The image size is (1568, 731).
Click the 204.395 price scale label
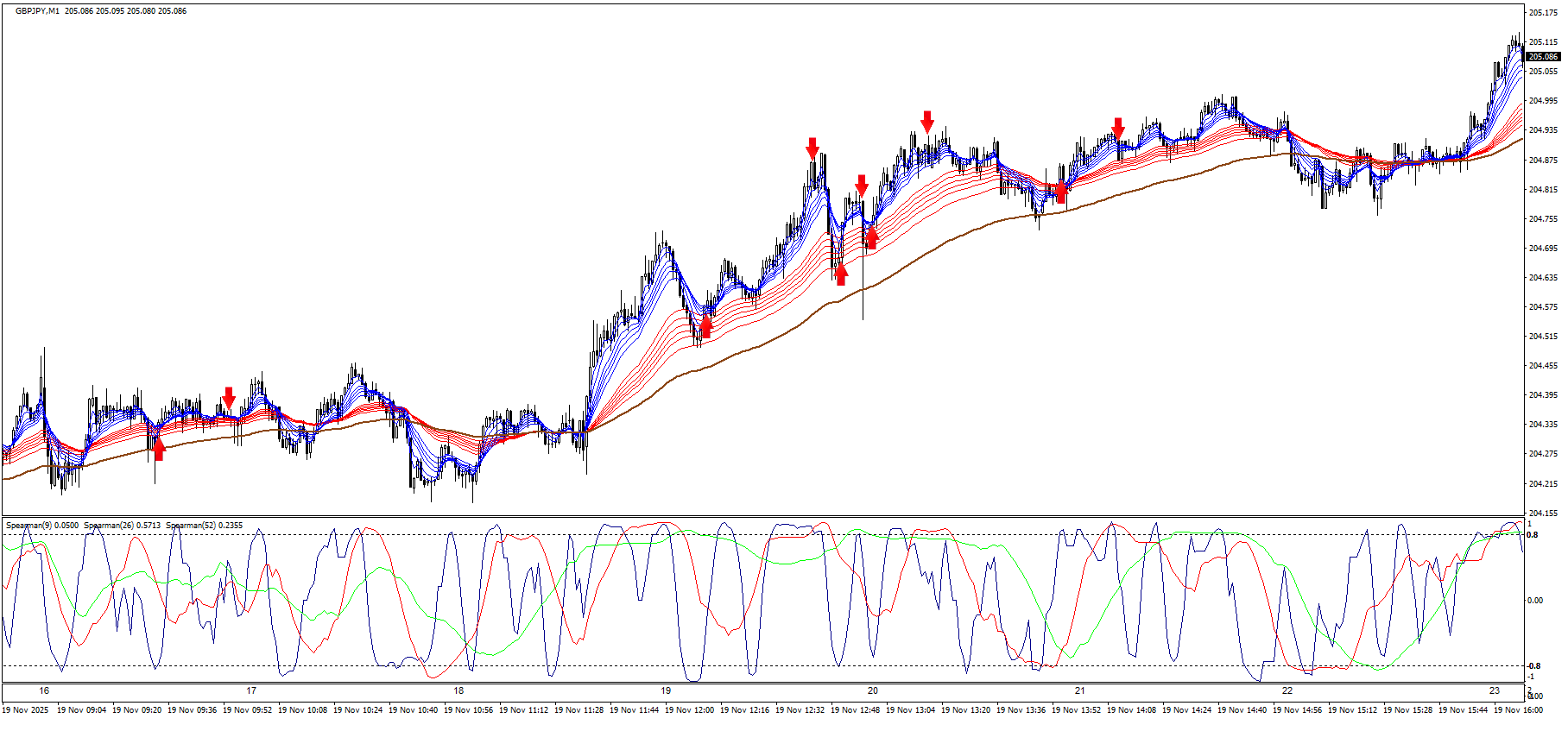tap(1543, 395)
